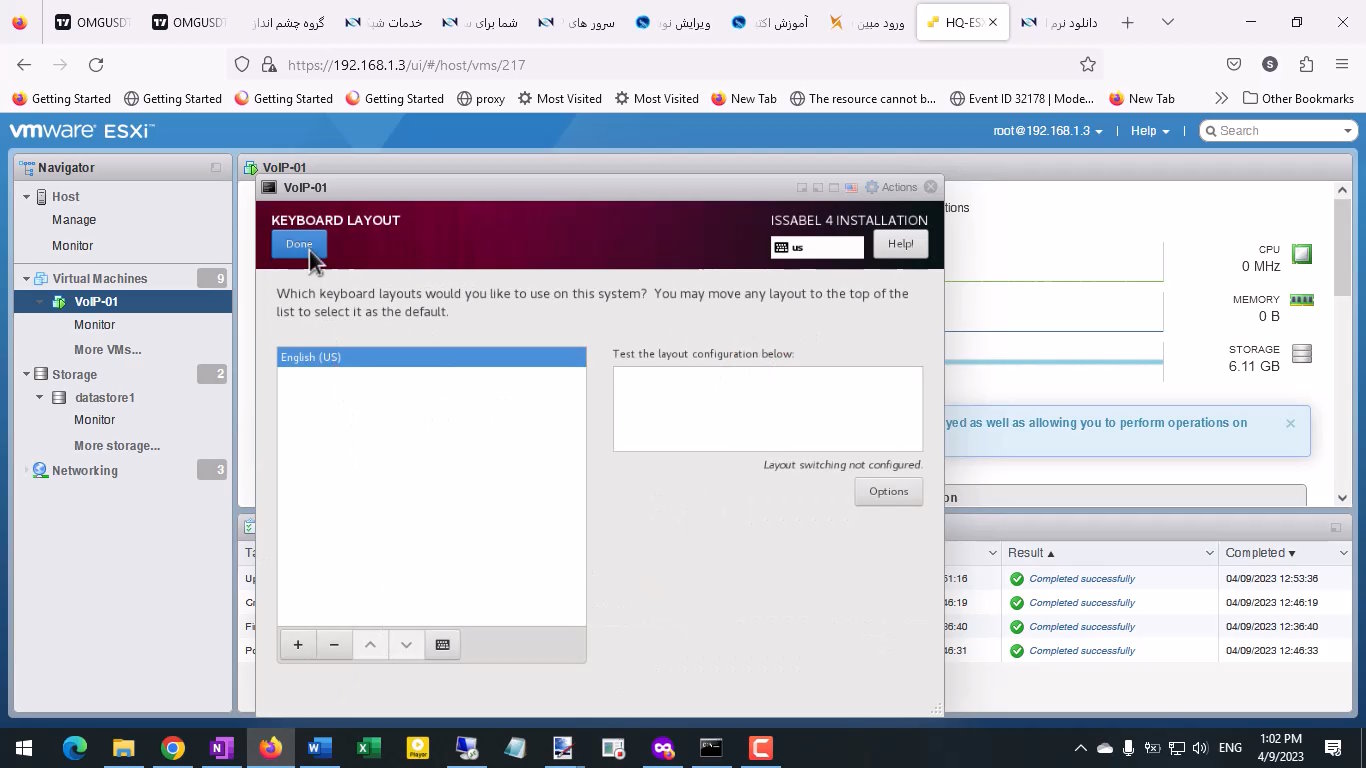Open More VMs... in the Navigator

[x=108, y=350]
